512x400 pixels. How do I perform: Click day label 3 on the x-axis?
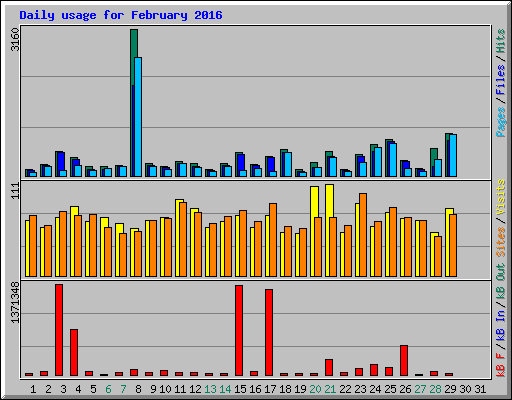[x=63, y=389]
